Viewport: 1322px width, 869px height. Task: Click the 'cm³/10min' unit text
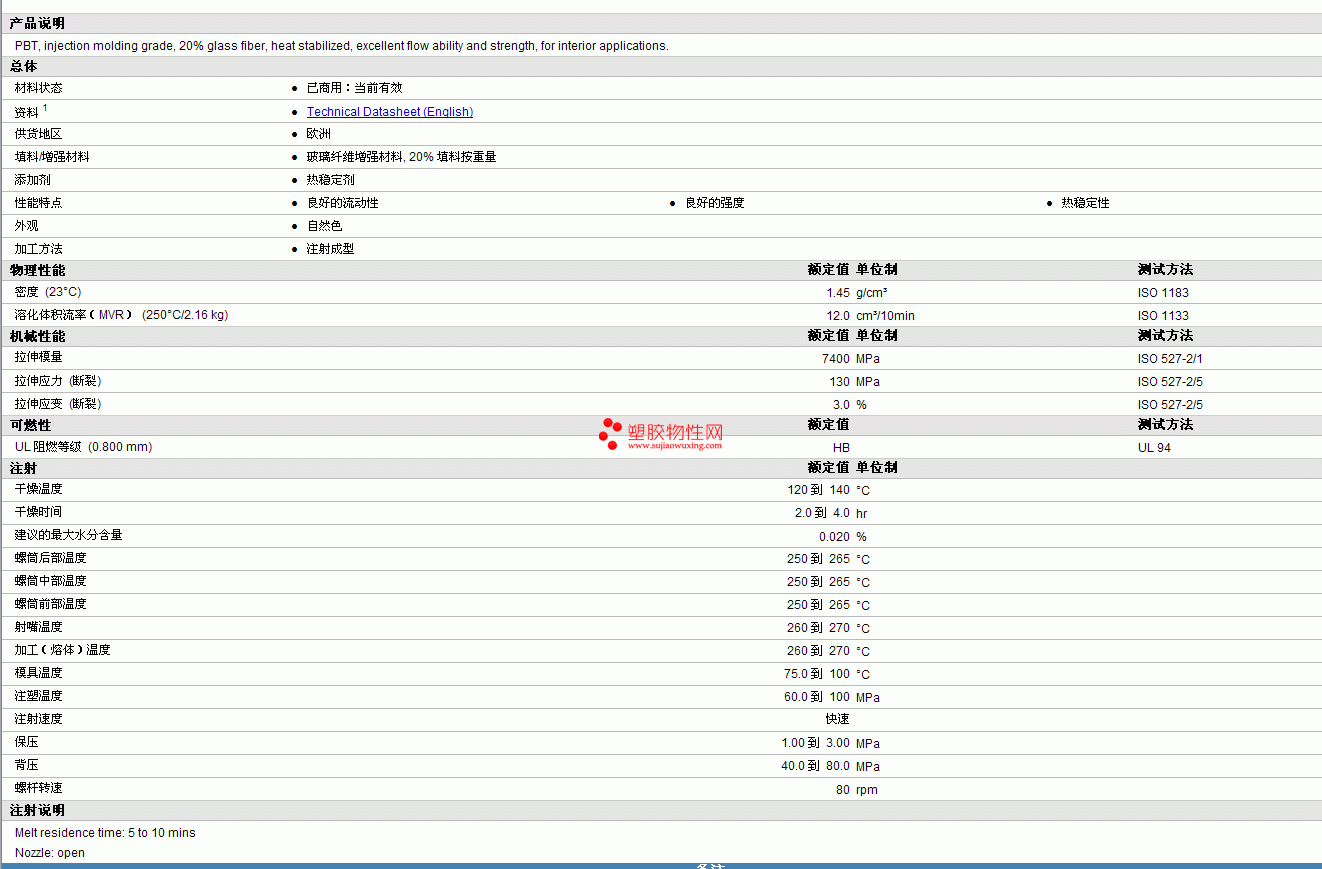[885, 316]
